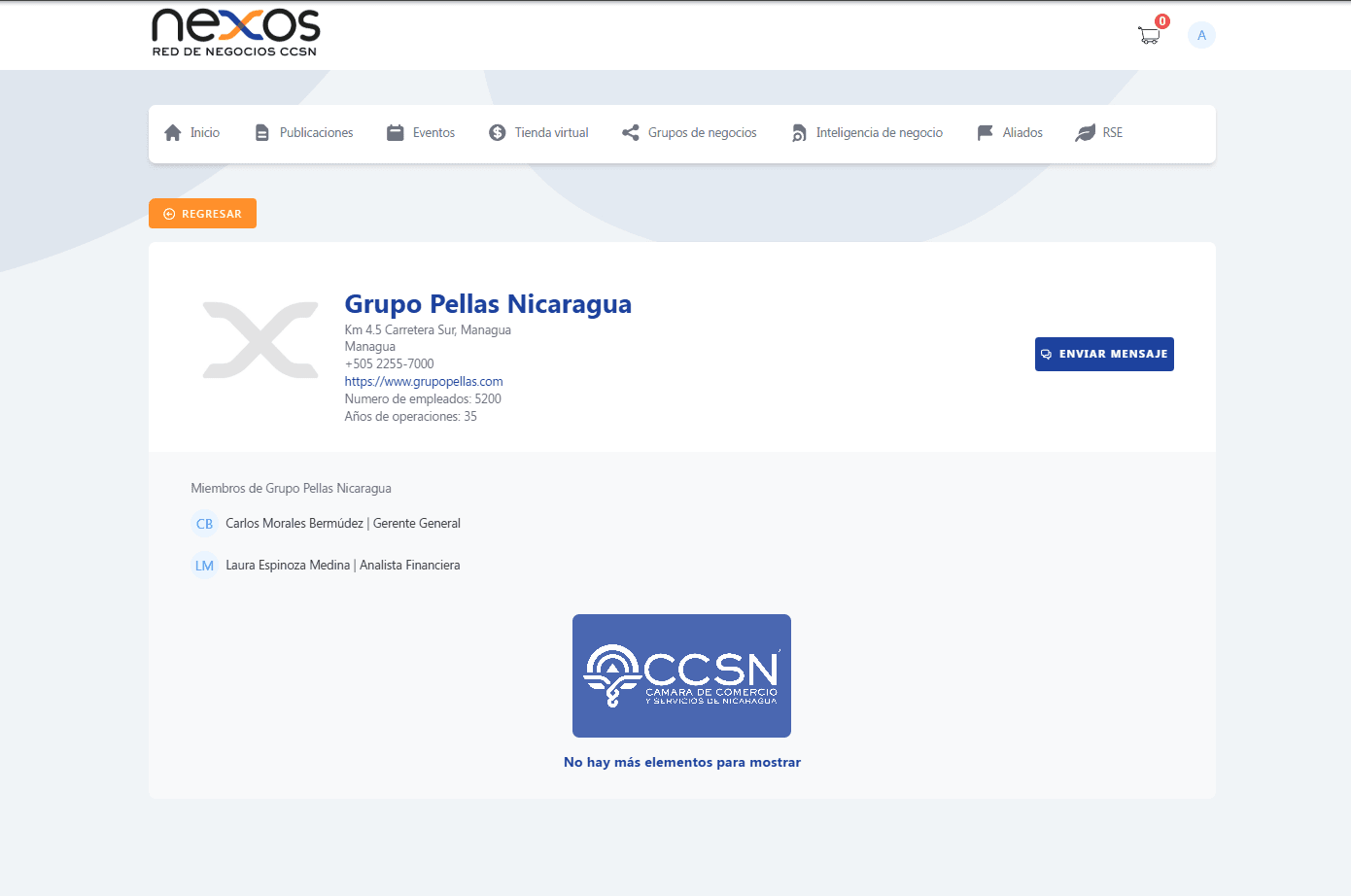Click the phone number +505 2255-7000

[390, 364]
